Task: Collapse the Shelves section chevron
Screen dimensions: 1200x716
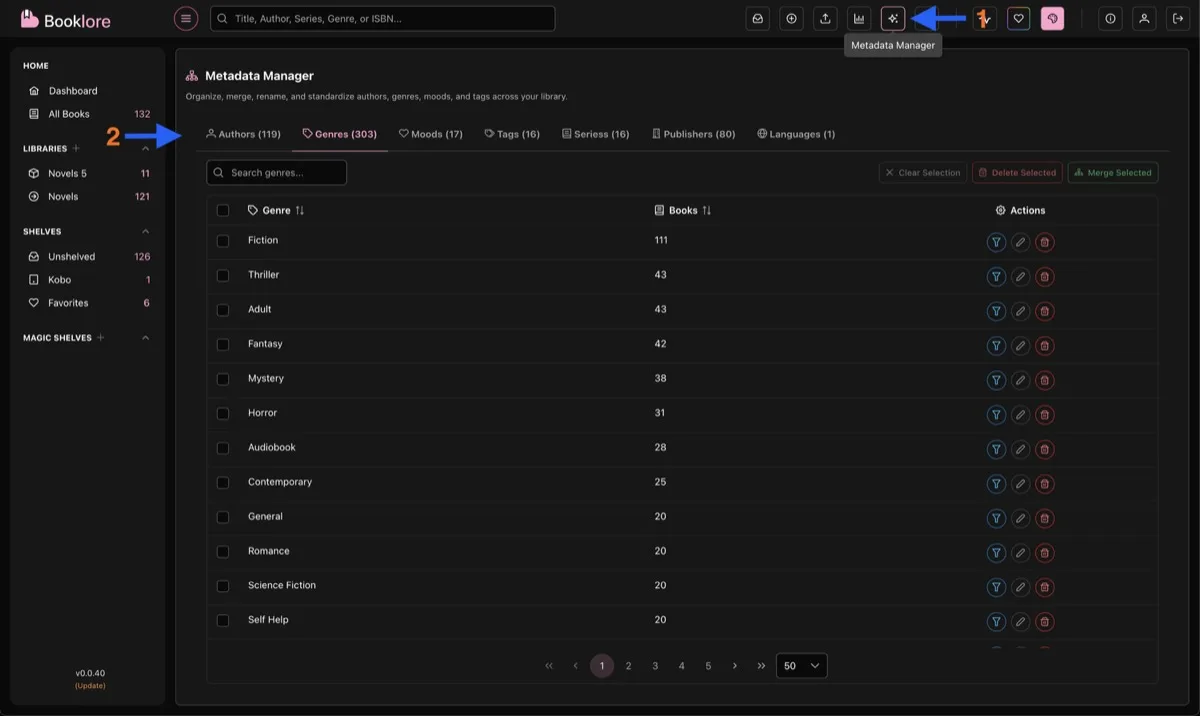Action: [x=146, y=231]
